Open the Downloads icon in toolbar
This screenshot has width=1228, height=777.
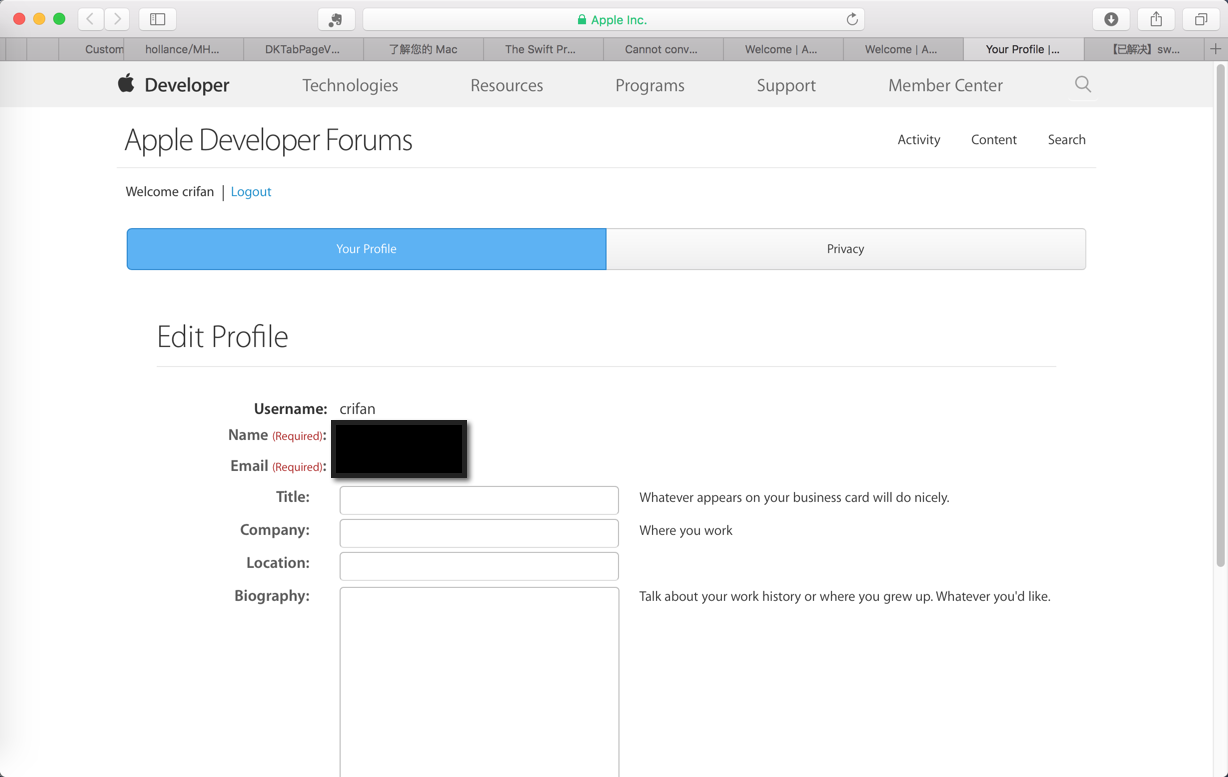point(1111,19)
